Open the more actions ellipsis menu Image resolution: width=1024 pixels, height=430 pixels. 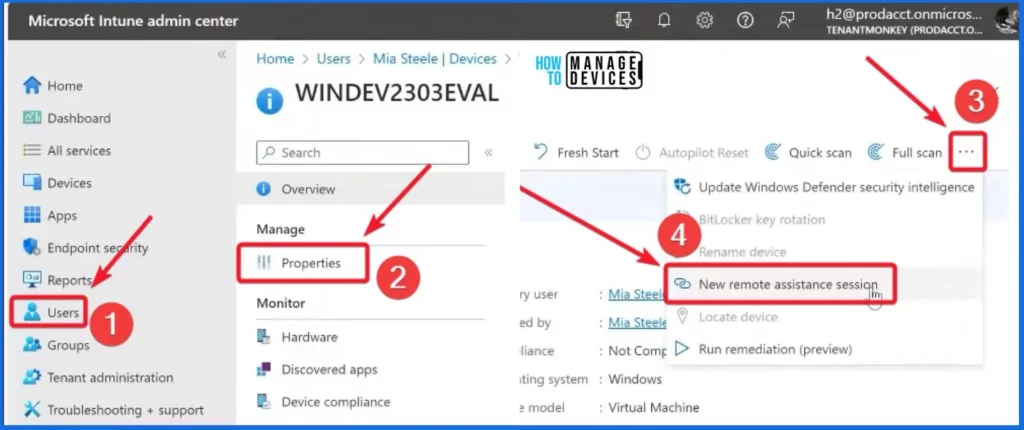[967, 152]
